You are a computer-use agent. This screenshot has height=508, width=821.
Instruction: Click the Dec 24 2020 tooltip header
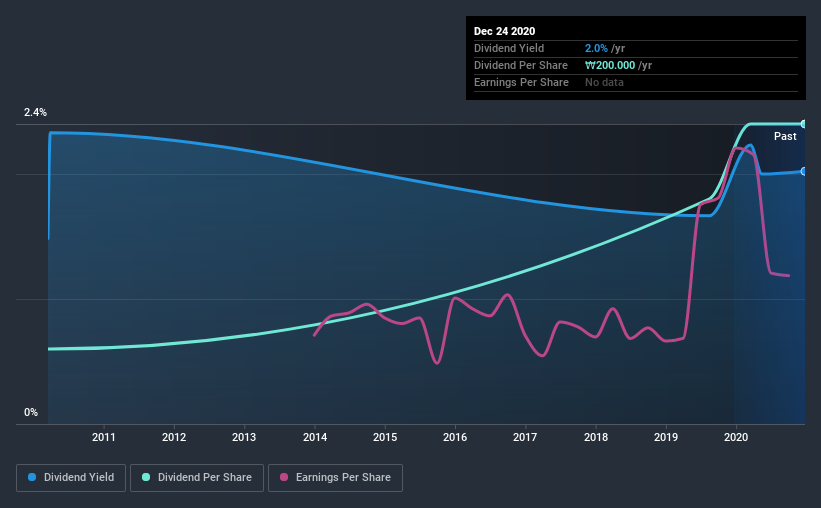[504, 31]
